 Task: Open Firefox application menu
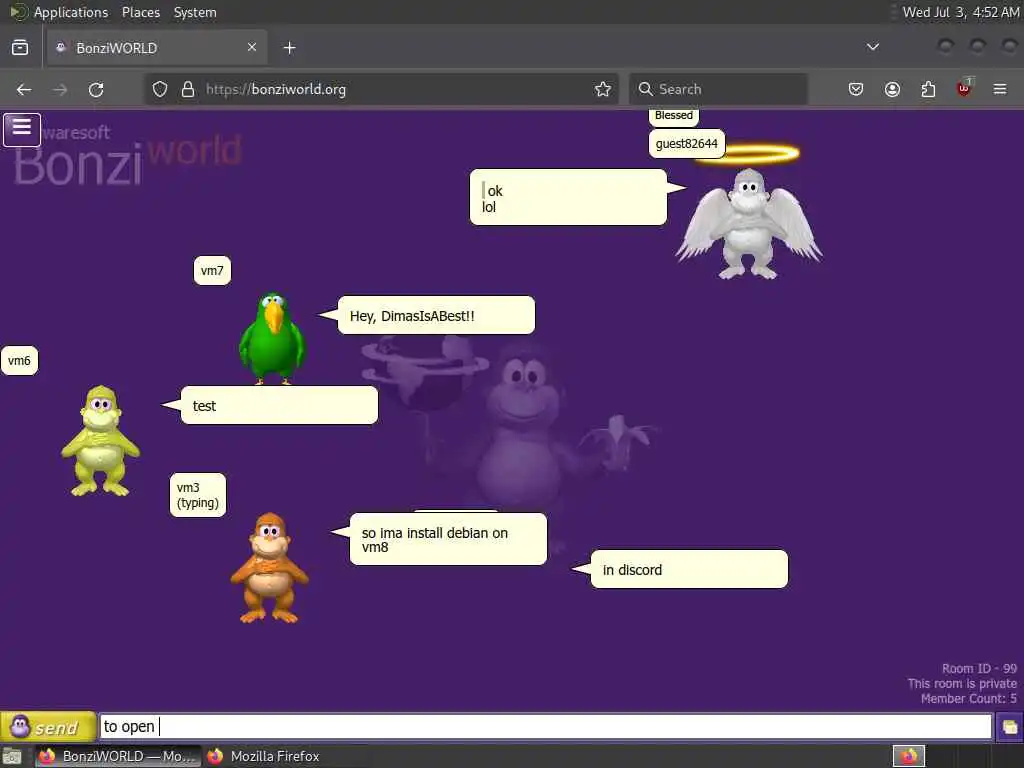click(1000, 89)
